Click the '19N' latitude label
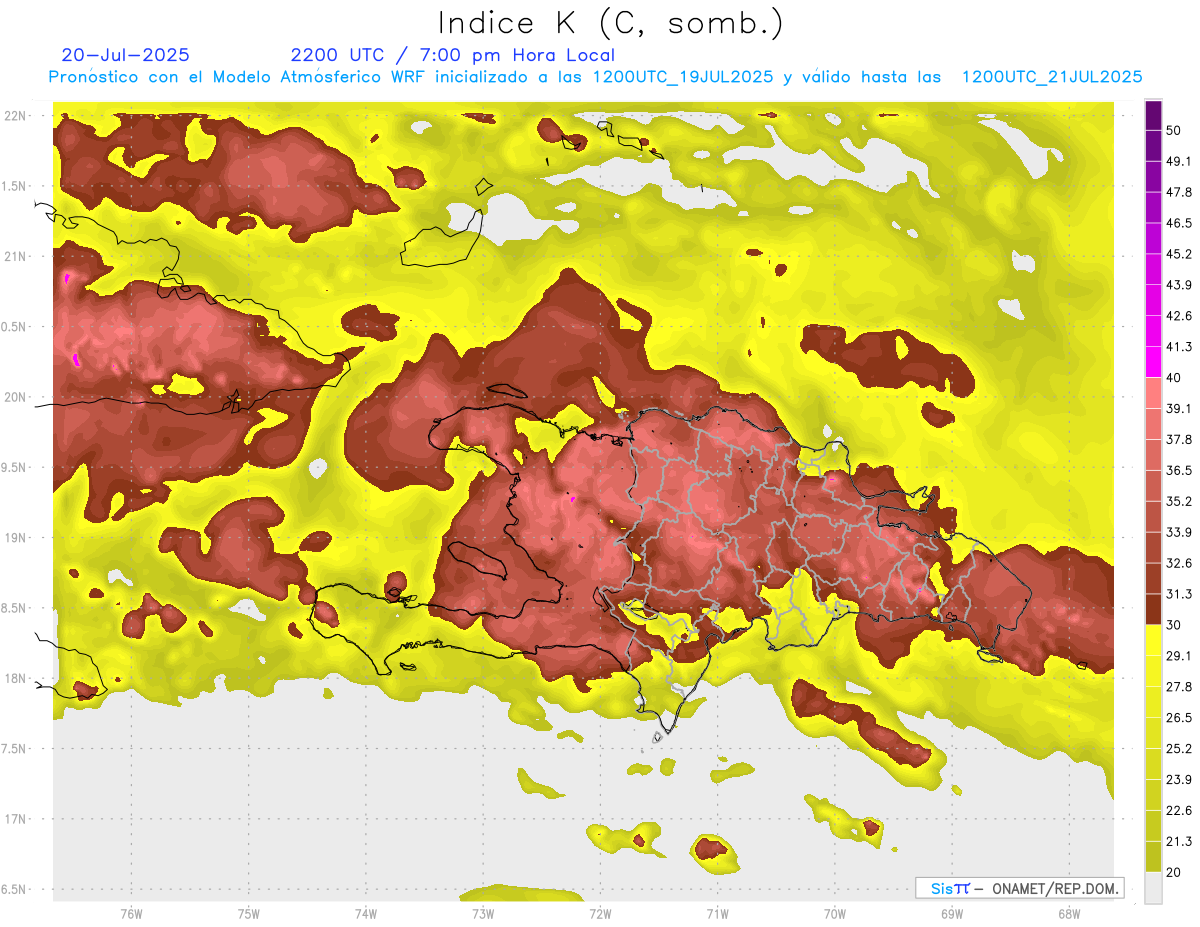The height and width of the screenshot is (927, 1200). [15, 538]
